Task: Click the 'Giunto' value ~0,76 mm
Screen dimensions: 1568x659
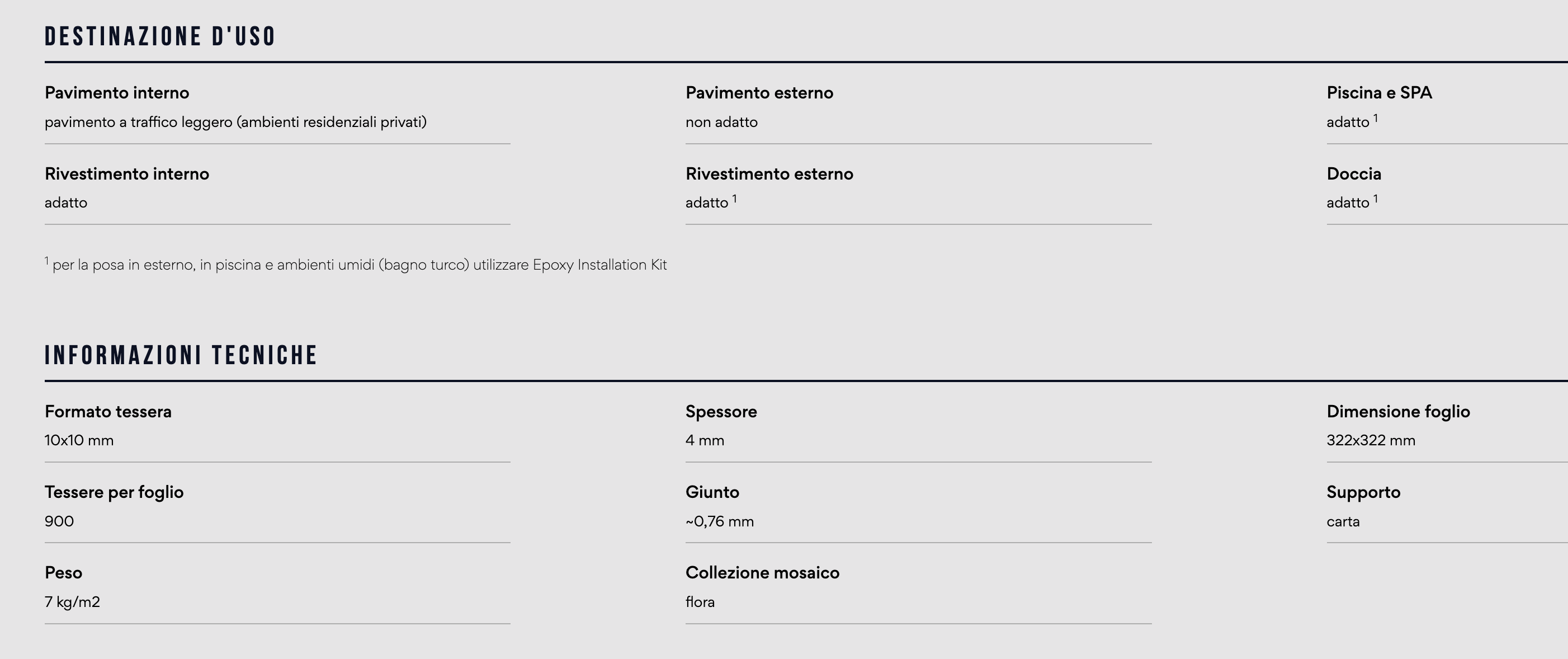Action: (720, 521)
